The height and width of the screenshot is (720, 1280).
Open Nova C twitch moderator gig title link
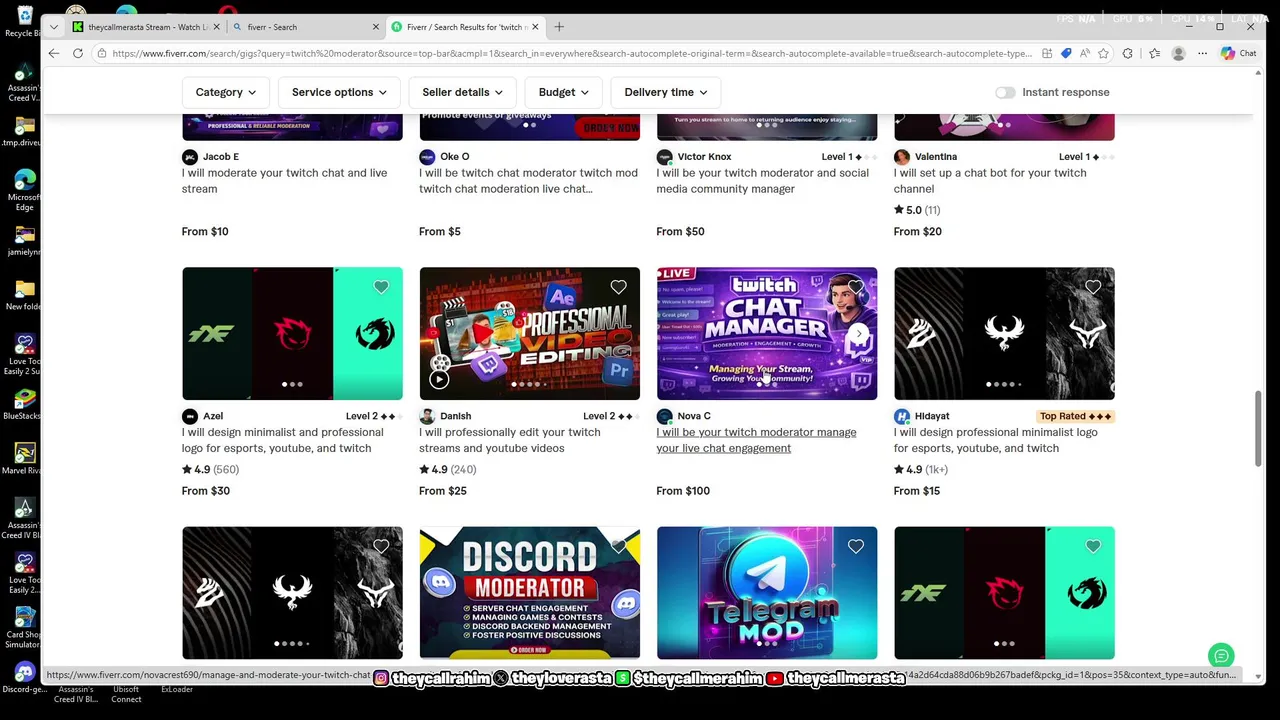(756, 440)
